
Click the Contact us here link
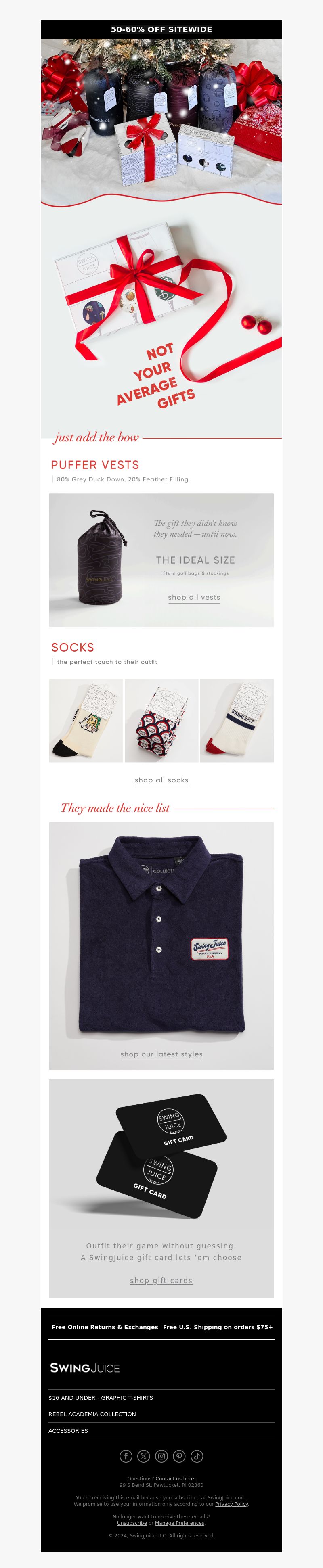coord(175,1478)
